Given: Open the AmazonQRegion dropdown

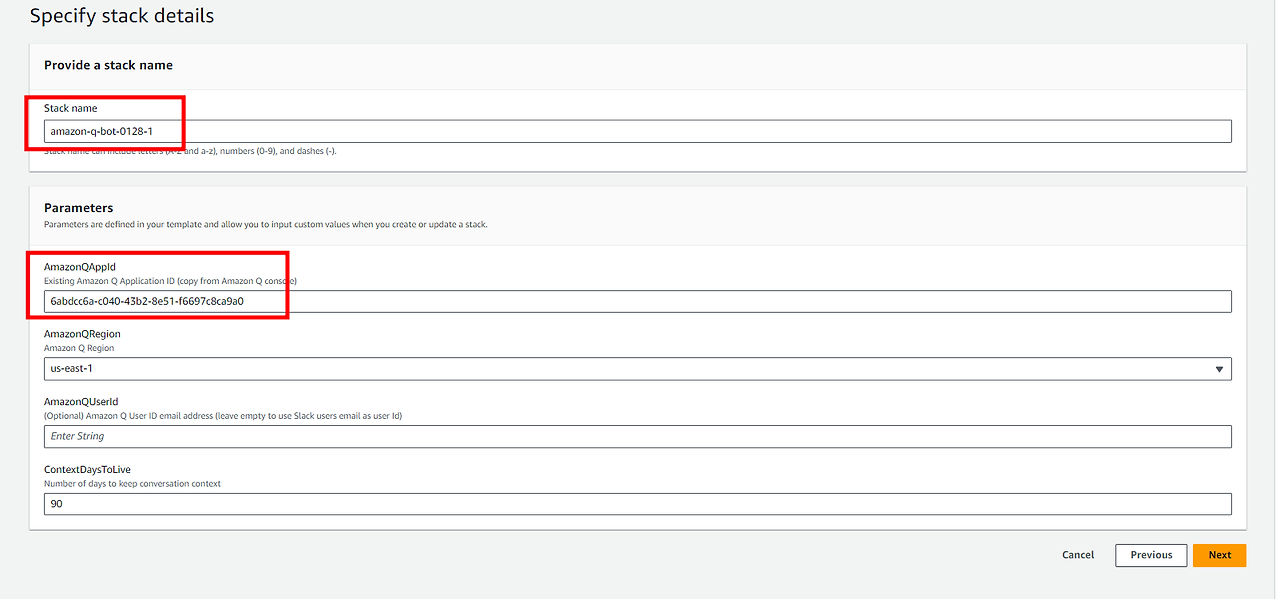Looking at the screenshot, I should (638, 369).
